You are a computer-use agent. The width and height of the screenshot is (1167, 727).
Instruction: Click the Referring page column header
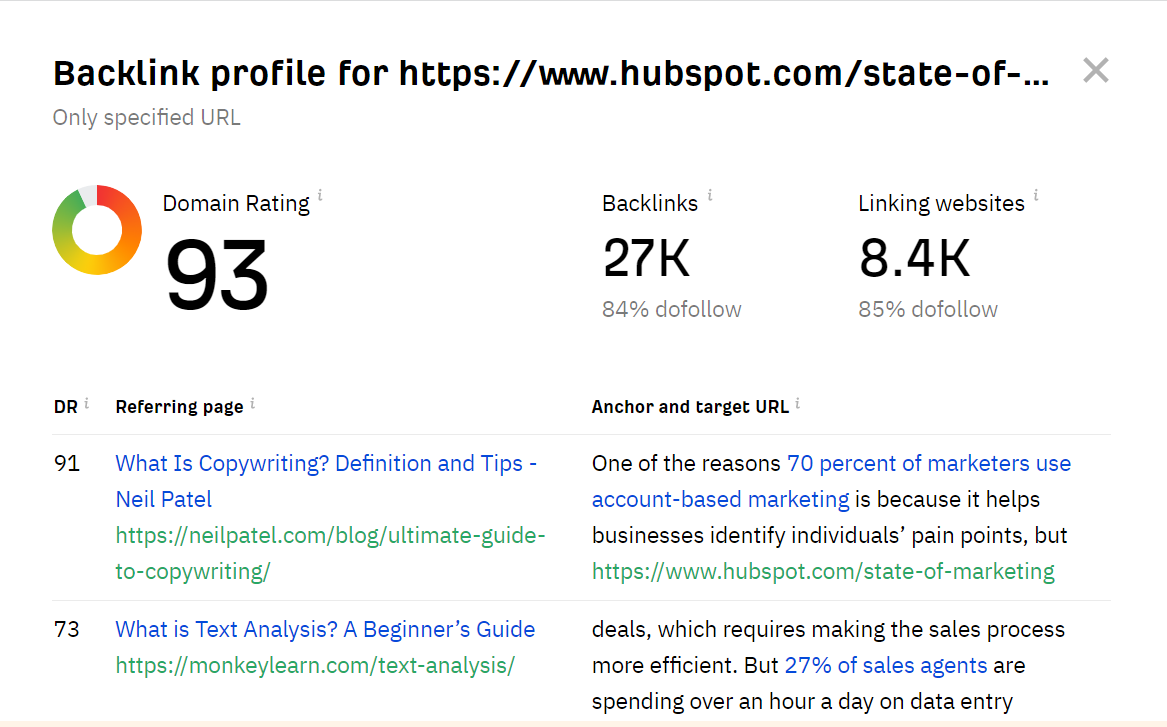[x=179, y=407]
